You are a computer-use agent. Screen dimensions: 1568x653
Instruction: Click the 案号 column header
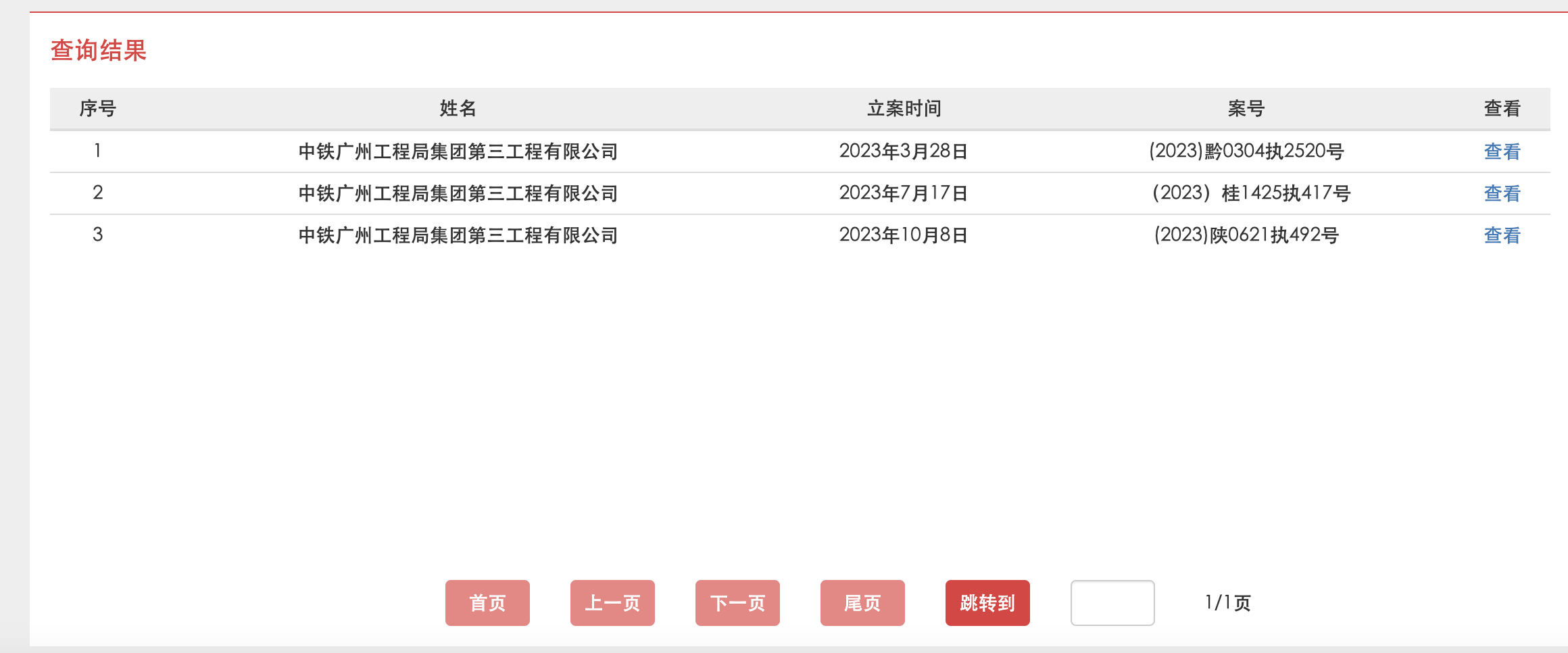1246,108
